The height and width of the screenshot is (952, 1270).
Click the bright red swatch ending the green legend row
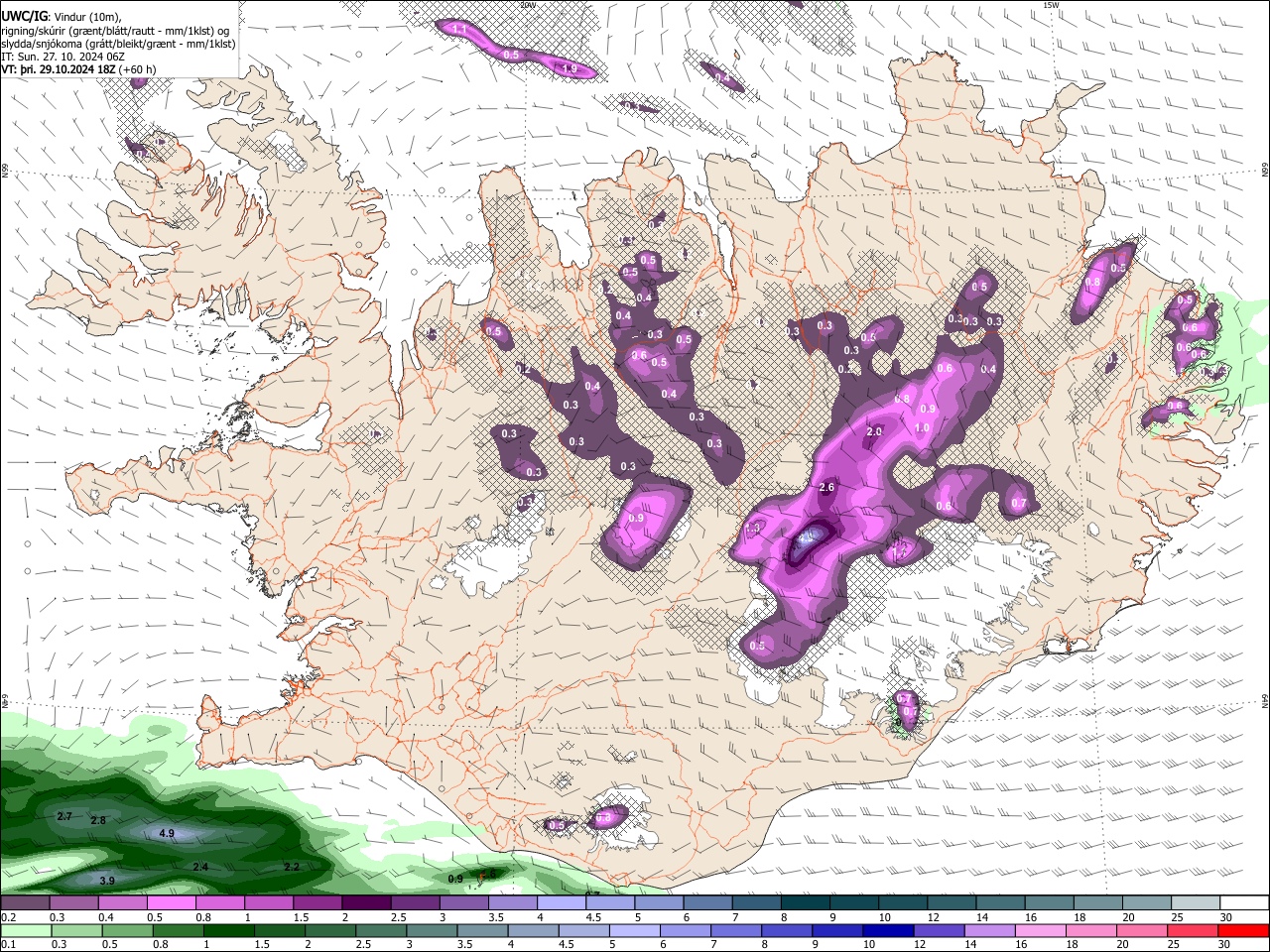pos(1243,930)
